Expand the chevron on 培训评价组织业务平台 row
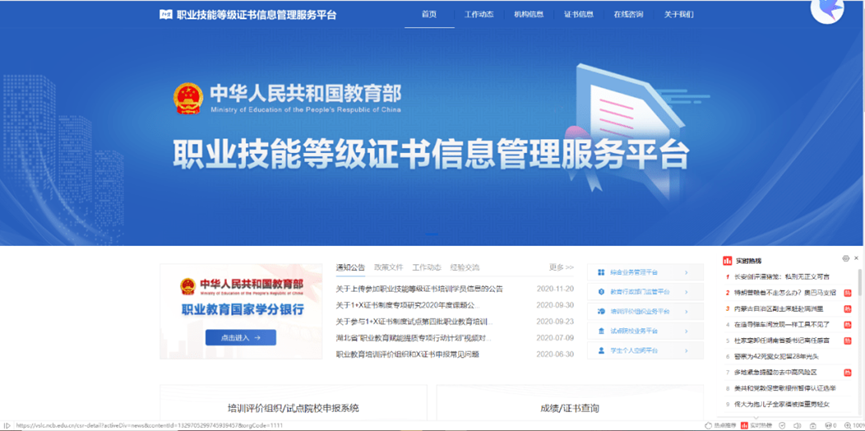 coord(686,312)
